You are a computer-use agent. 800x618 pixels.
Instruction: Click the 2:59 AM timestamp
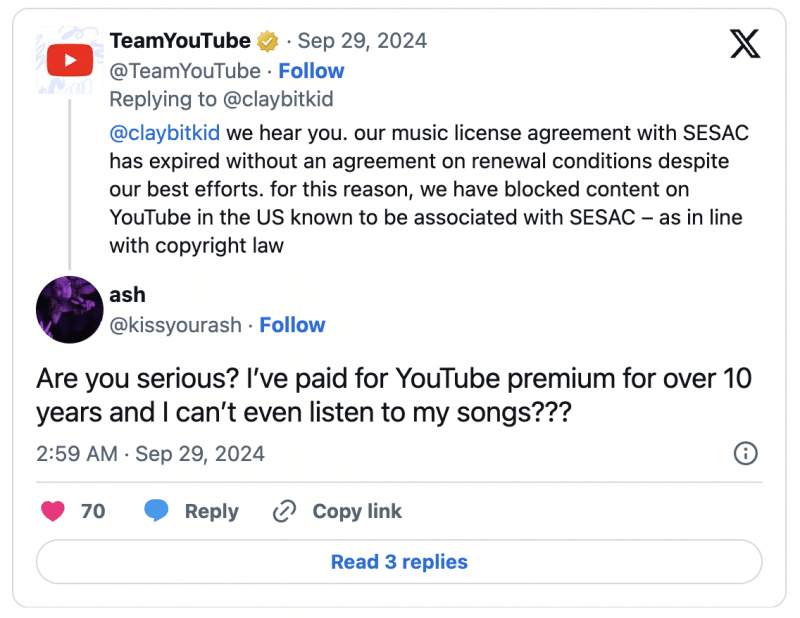coord(75,453)
